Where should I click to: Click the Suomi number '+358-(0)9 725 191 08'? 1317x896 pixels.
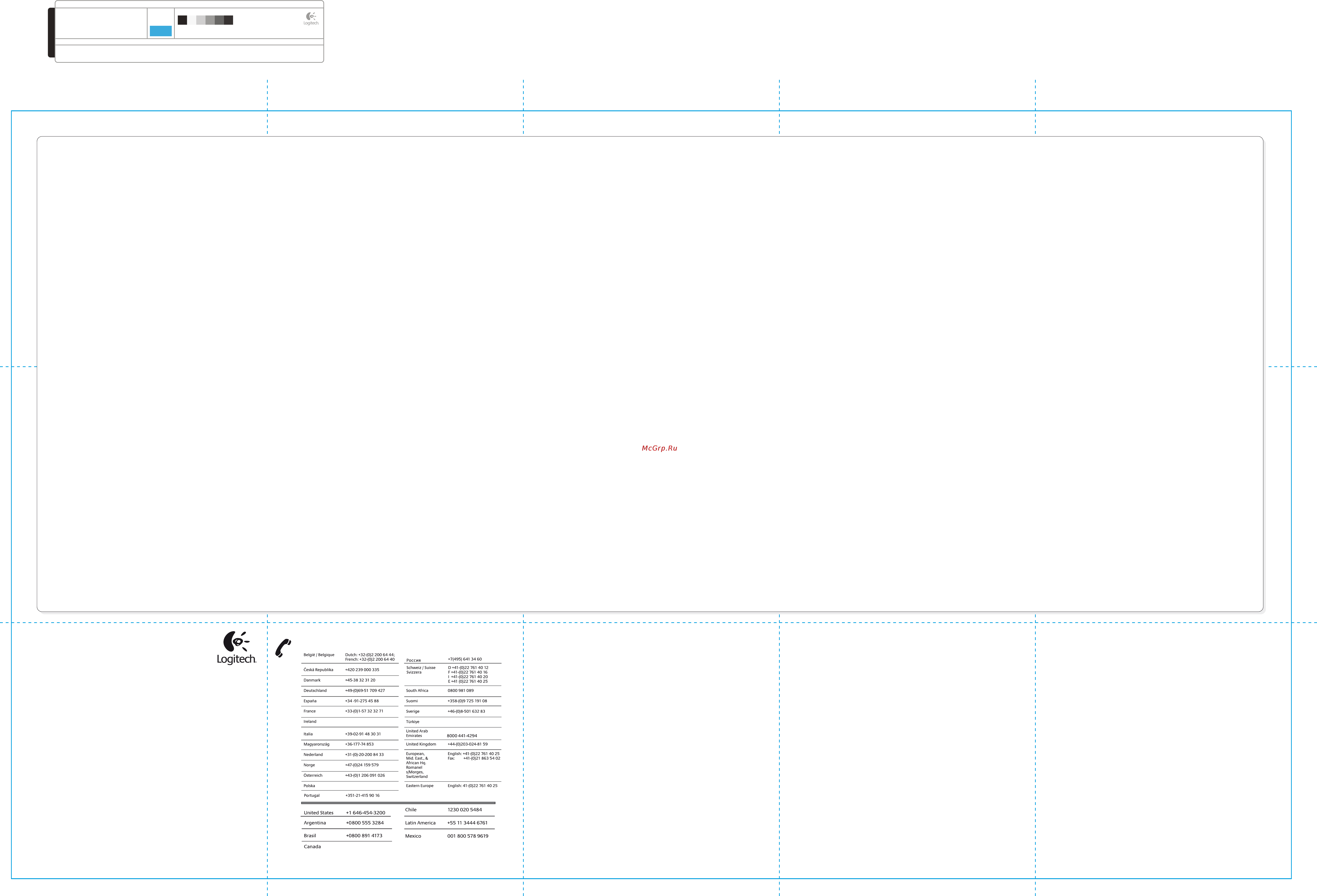[x=468, y=701]
